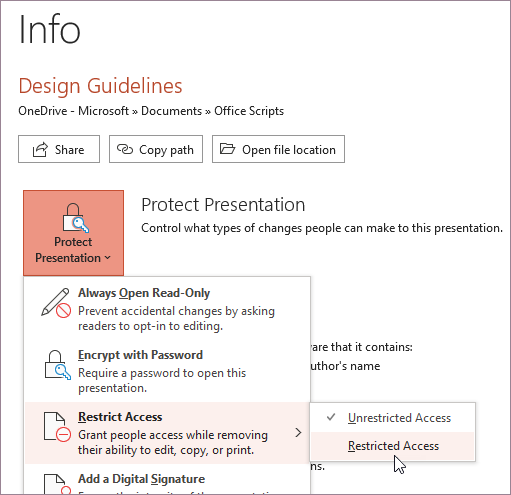Click the open folder icon
Screen dimensions: 511x495
click(x=228, y=149)
